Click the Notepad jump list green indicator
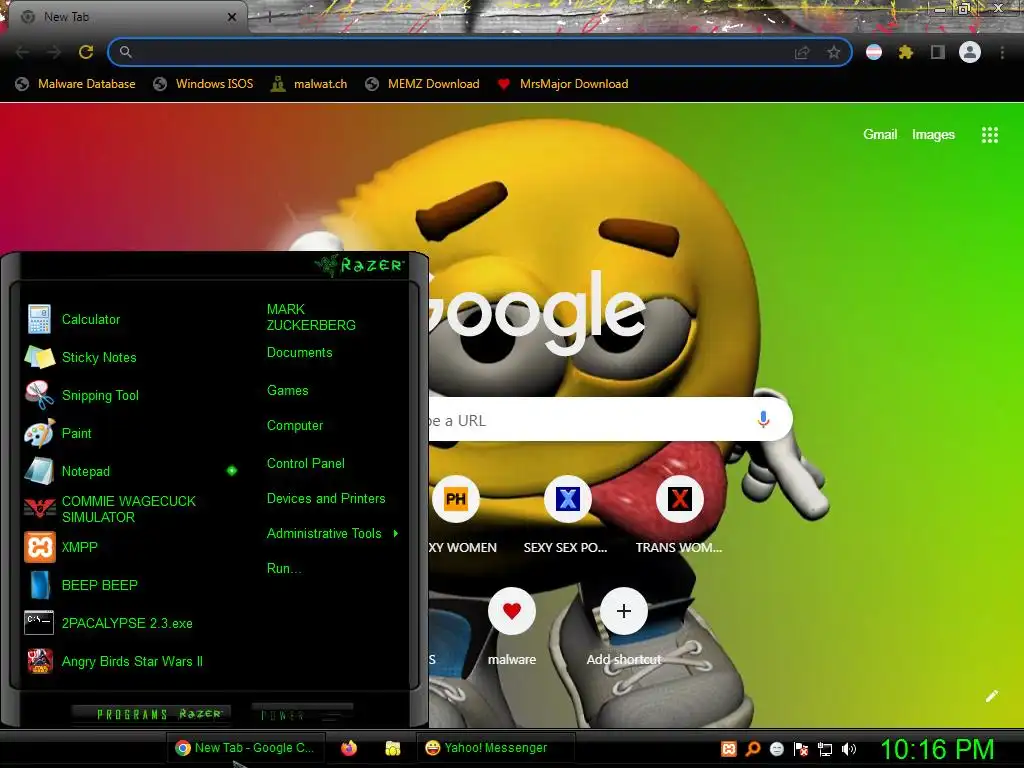Screen dimensions: 1024x768 click(232, 471)
